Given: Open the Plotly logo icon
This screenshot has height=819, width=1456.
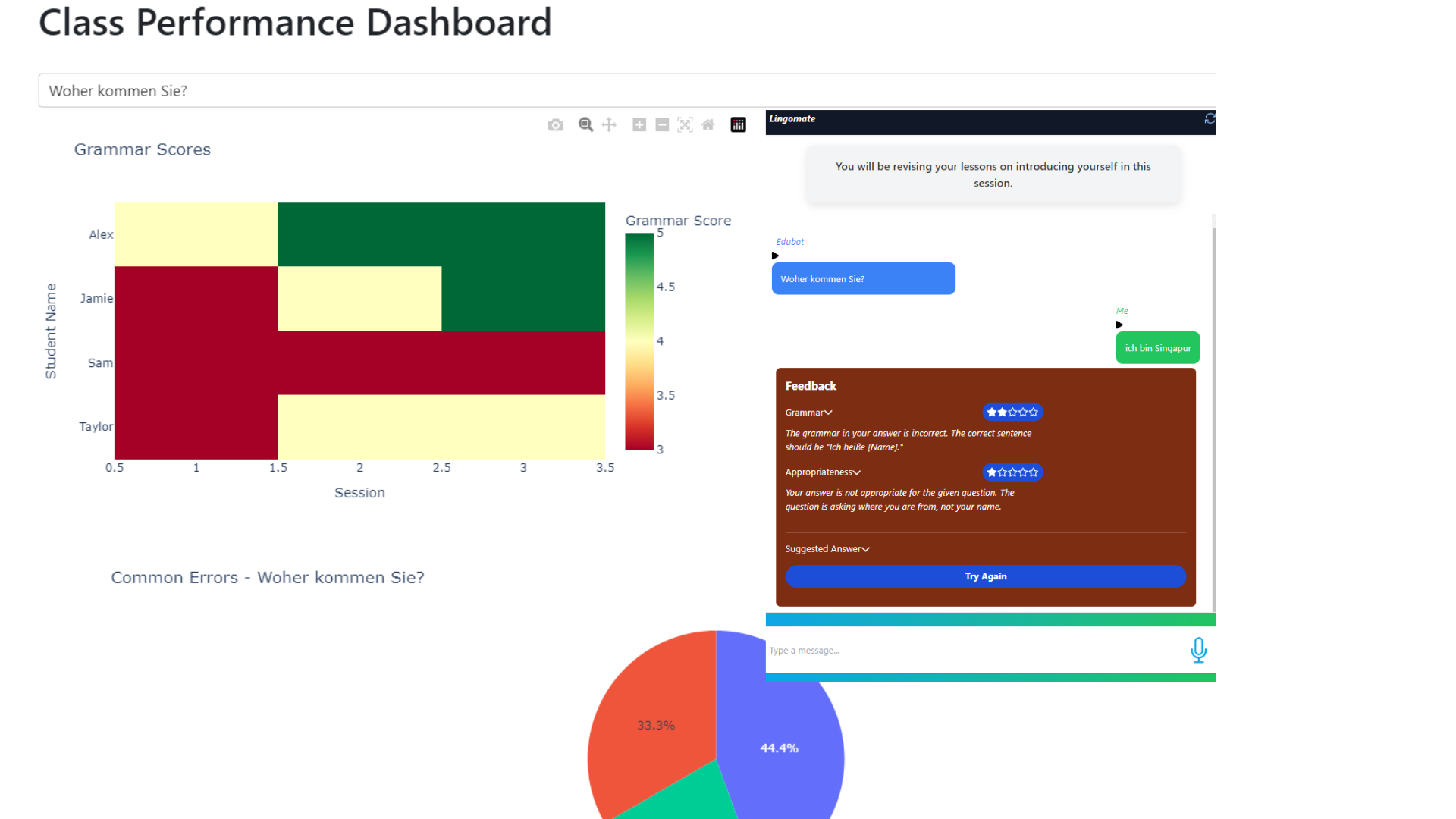Looking at the screenshot, I should [738, 125].
